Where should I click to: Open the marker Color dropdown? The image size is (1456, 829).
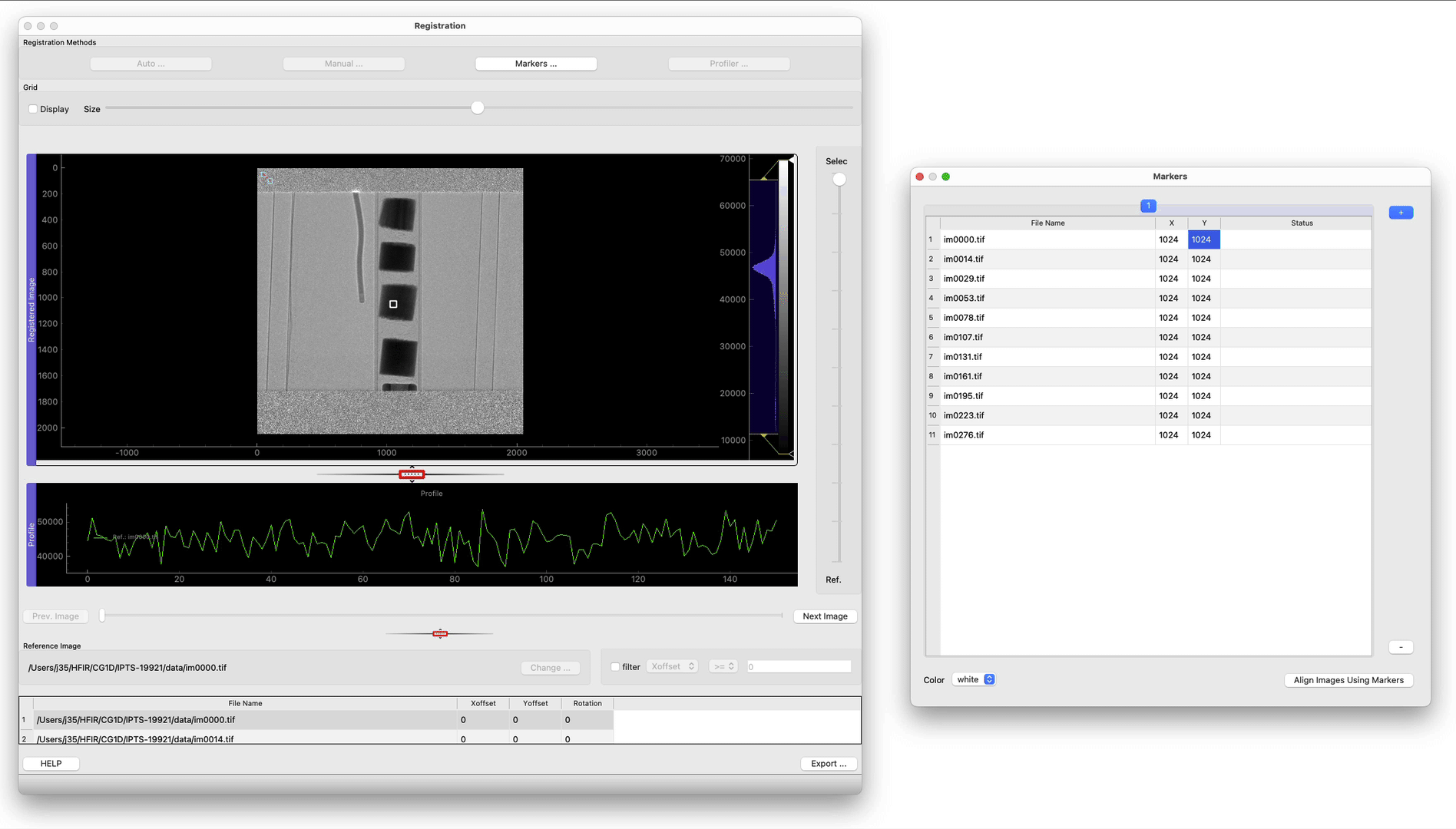[x=974, y=679]
